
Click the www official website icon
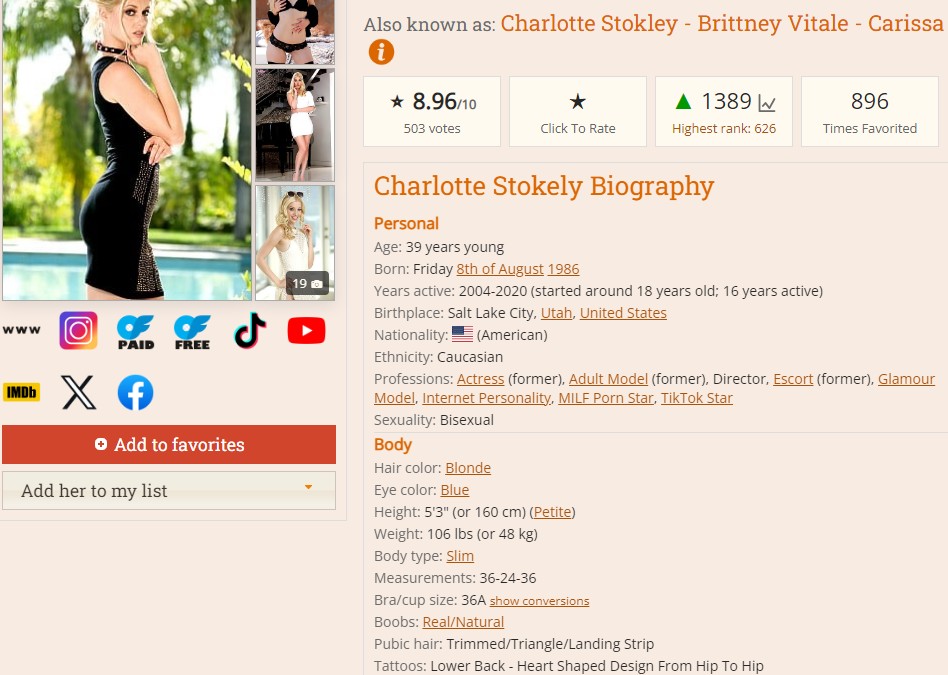coord(22,330)
